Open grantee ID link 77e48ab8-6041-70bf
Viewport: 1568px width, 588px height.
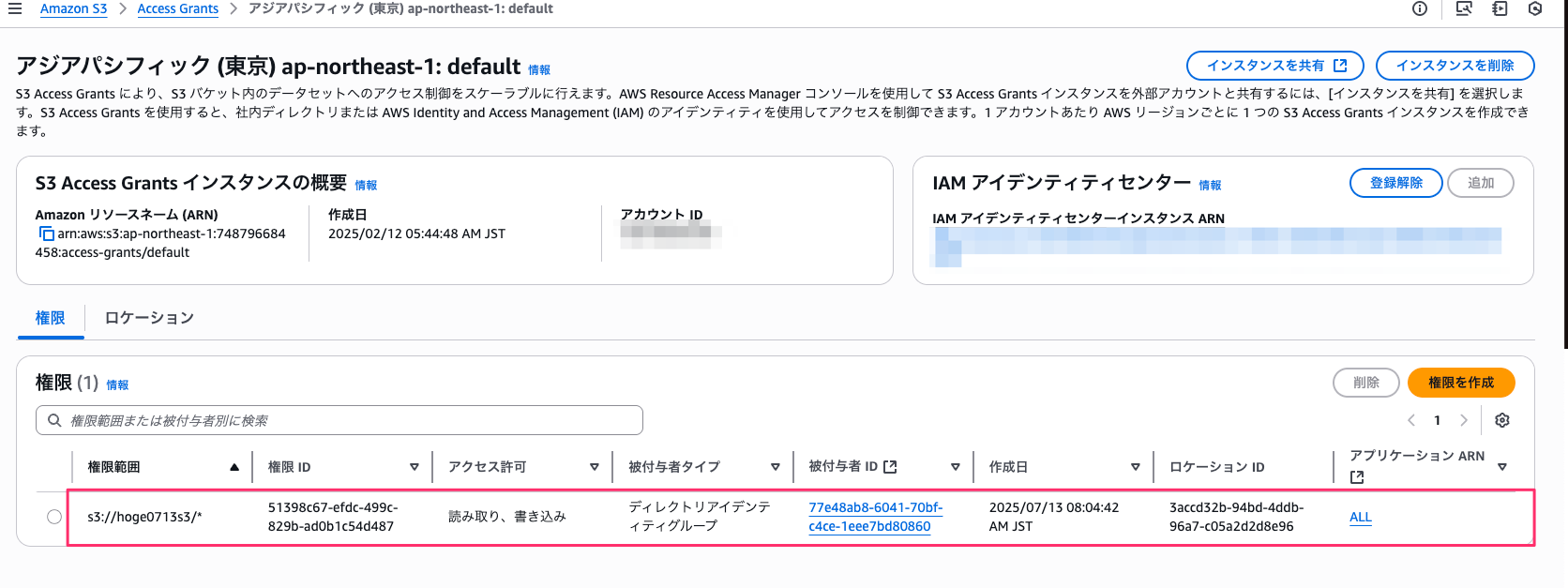tap(876, 517)
